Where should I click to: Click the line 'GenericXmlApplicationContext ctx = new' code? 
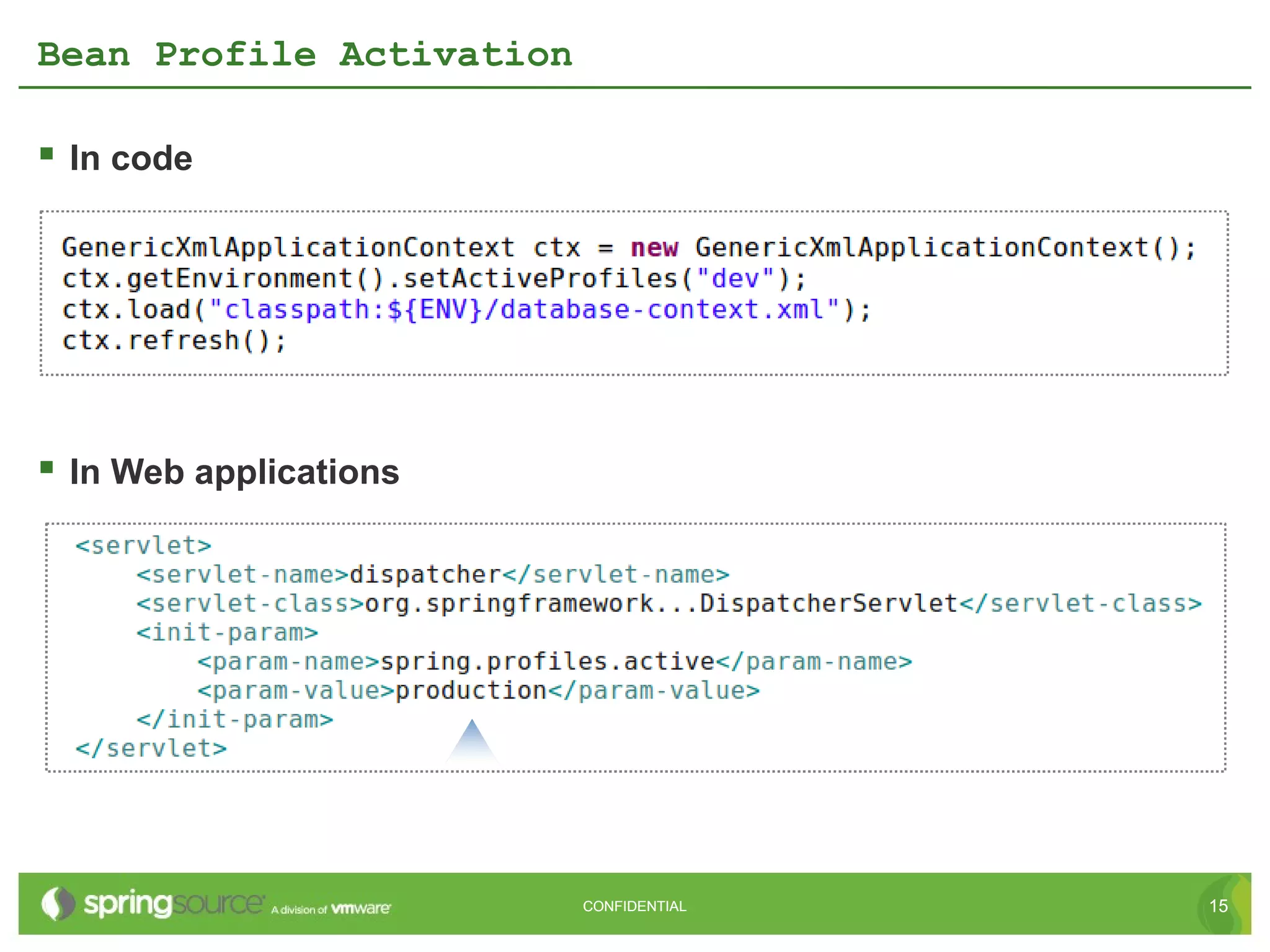coord(628,248)
